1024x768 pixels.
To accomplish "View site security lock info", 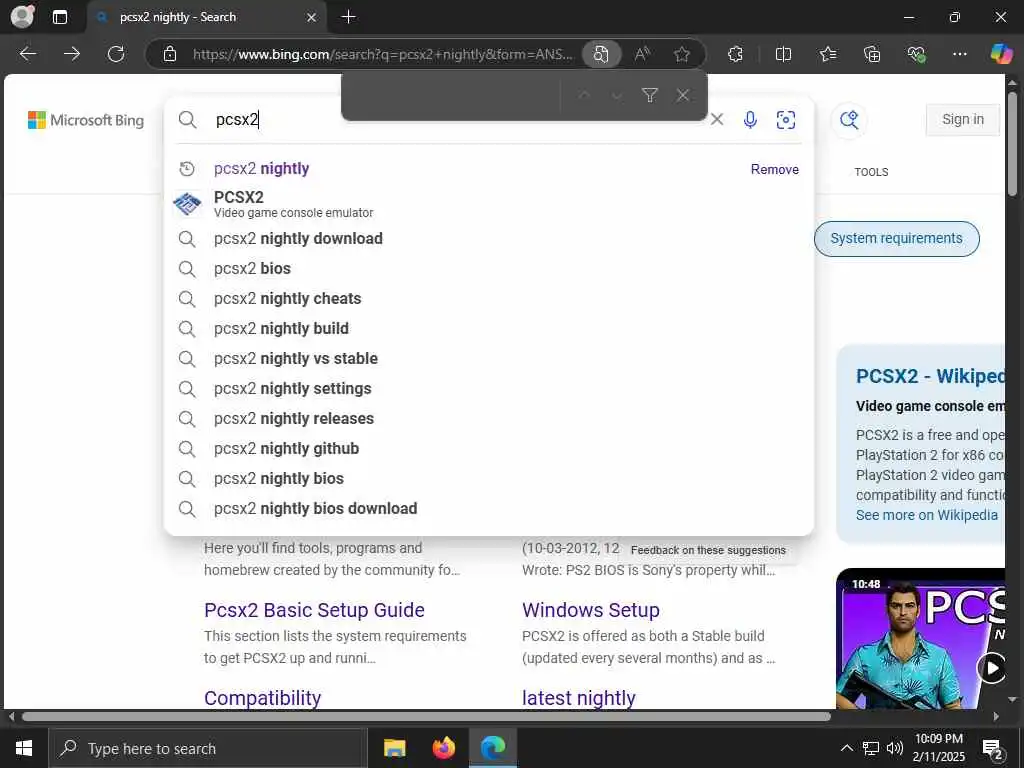I will [170, 54].
